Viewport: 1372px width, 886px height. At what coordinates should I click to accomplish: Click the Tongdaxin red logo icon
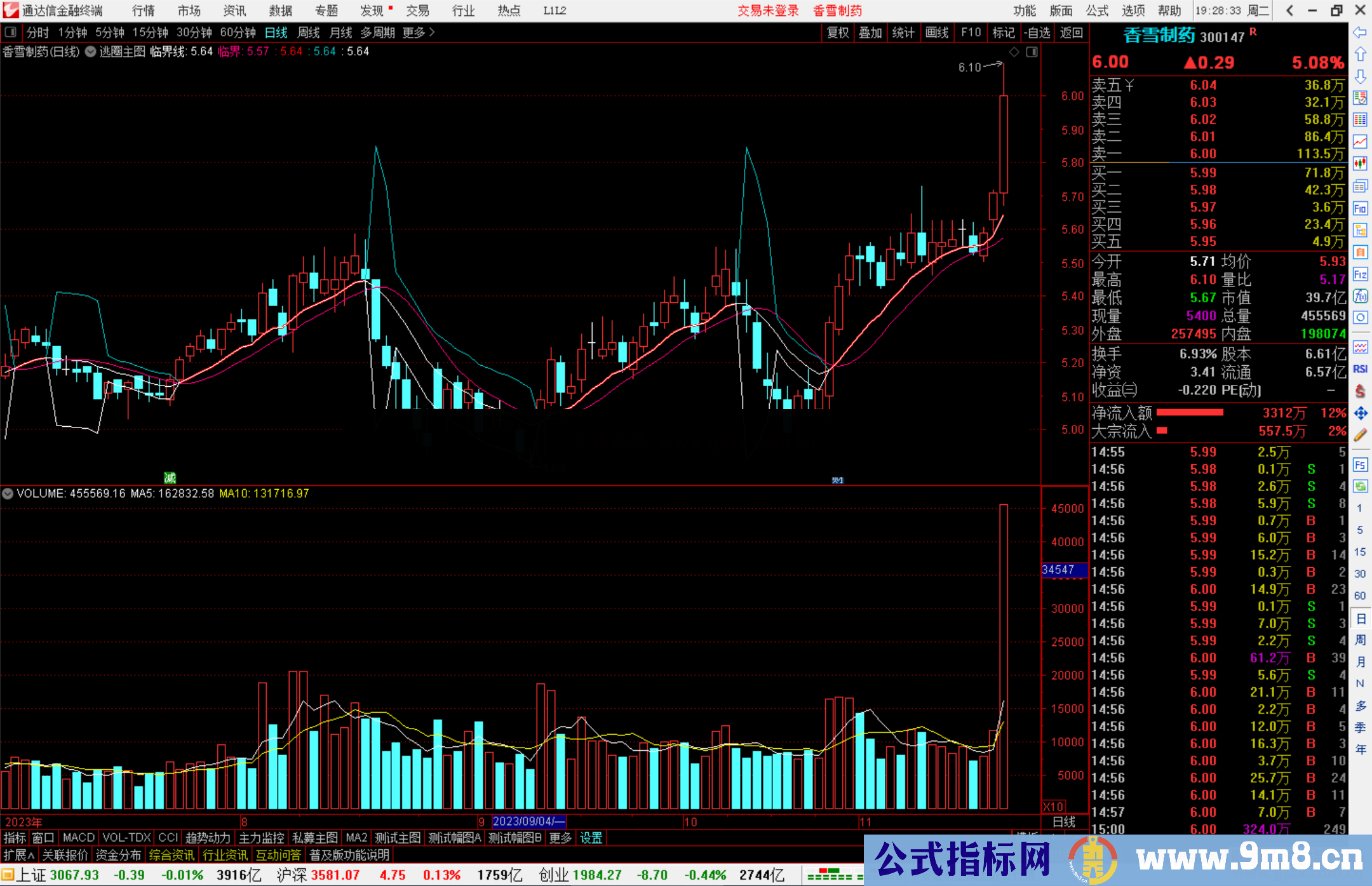coord(10,10)
